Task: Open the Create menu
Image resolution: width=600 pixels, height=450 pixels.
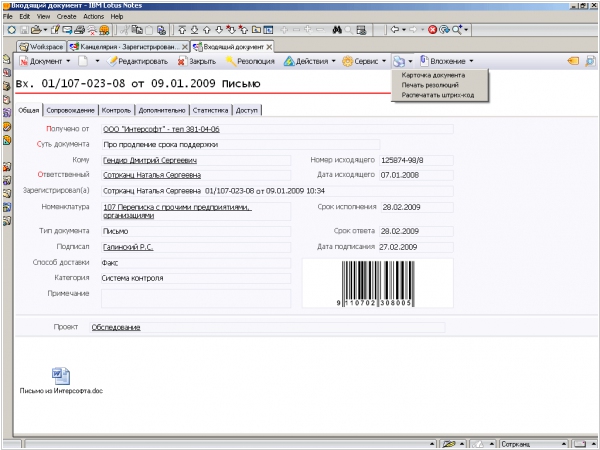Action: 67,16
